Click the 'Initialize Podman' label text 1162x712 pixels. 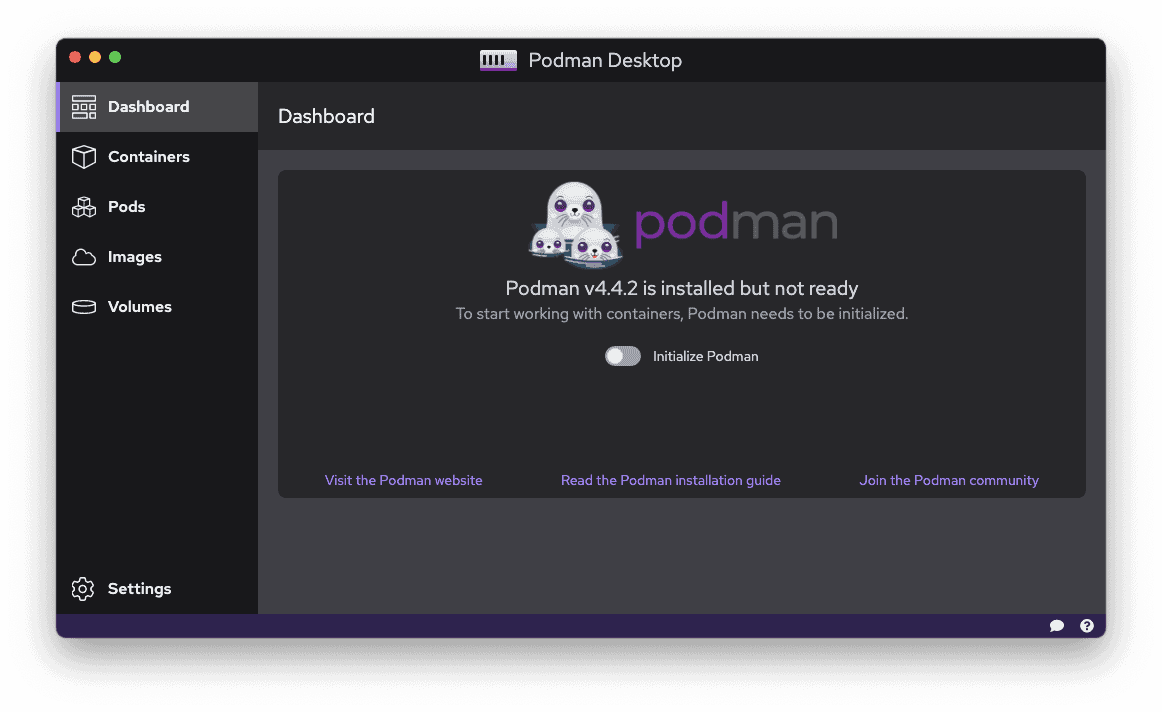tap(706, 356)
